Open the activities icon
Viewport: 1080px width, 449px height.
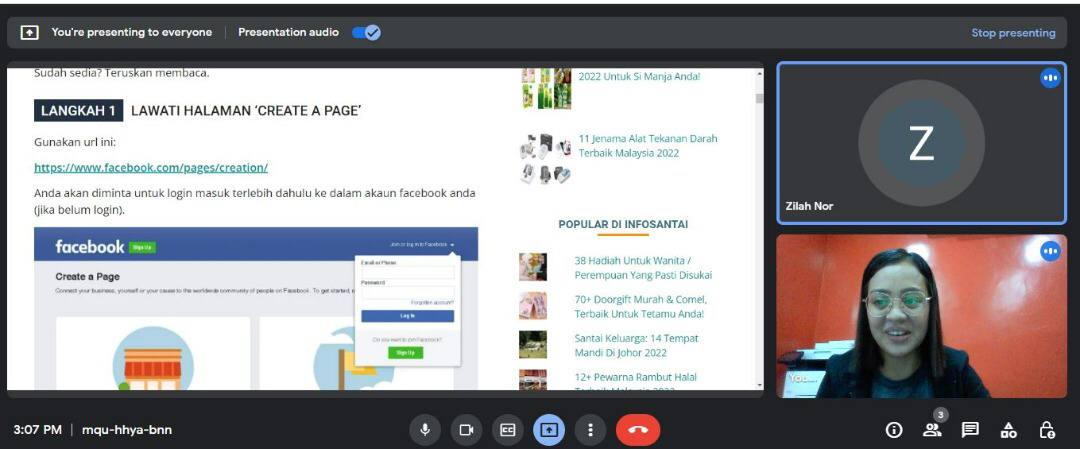click(x=1008, y=430)
